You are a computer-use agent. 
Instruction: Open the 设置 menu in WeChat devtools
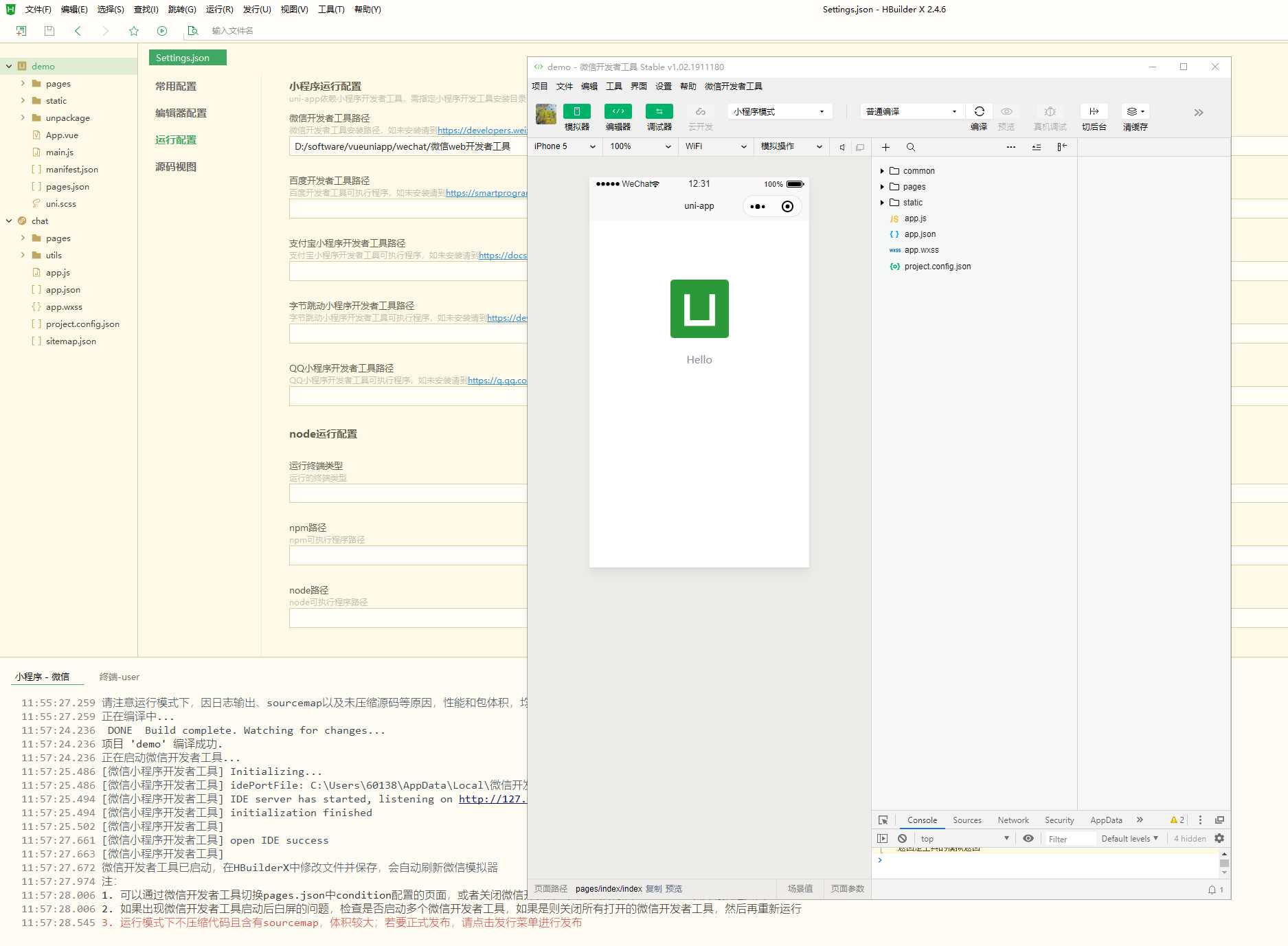tap(664, 87)
